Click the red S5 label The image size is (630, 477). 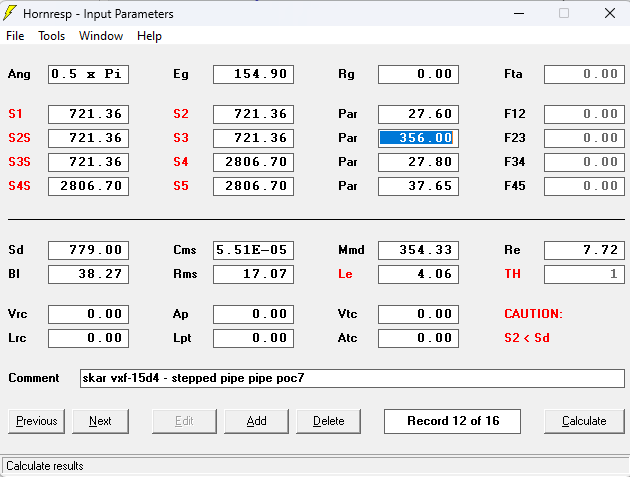tap(181, 186)
